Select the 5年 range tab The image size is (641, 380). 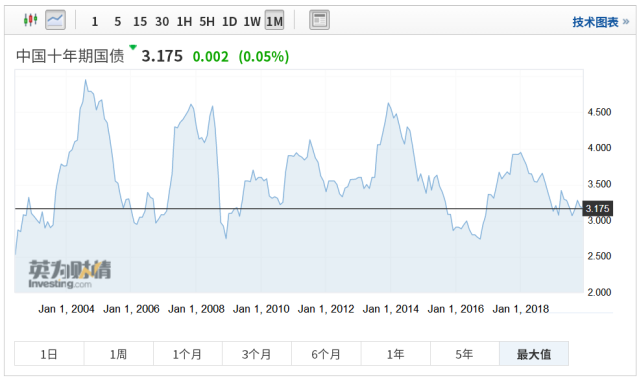click(x=464, y=354)
